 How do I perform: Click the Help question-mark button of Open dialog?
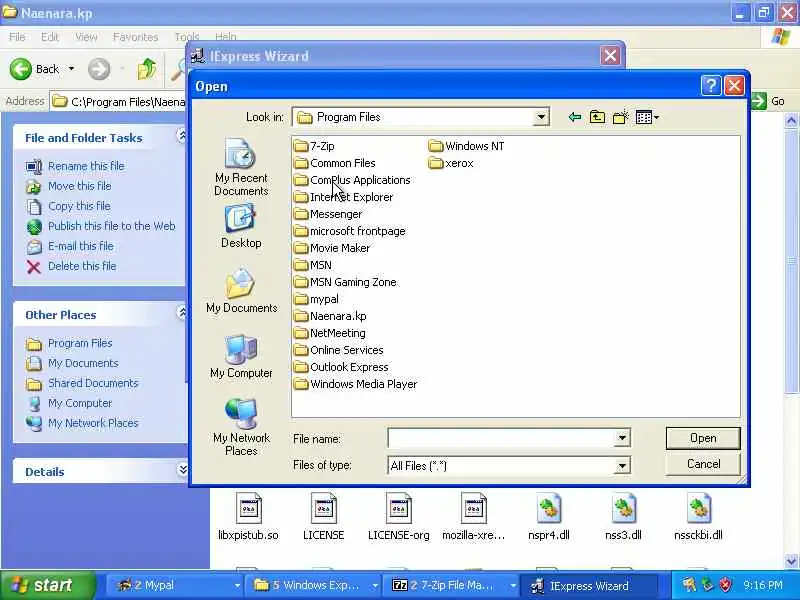(711, 86)
